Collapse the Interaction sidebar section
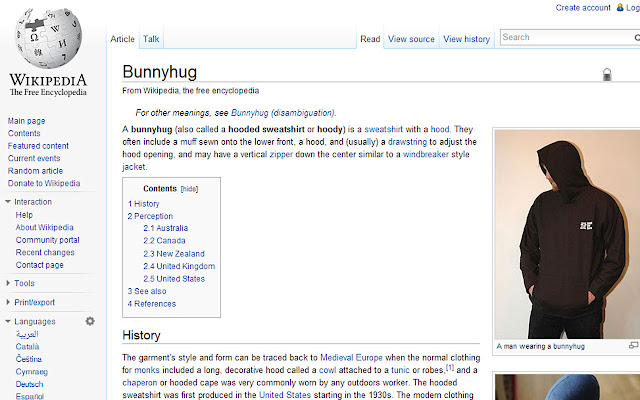 coord(8,202)
